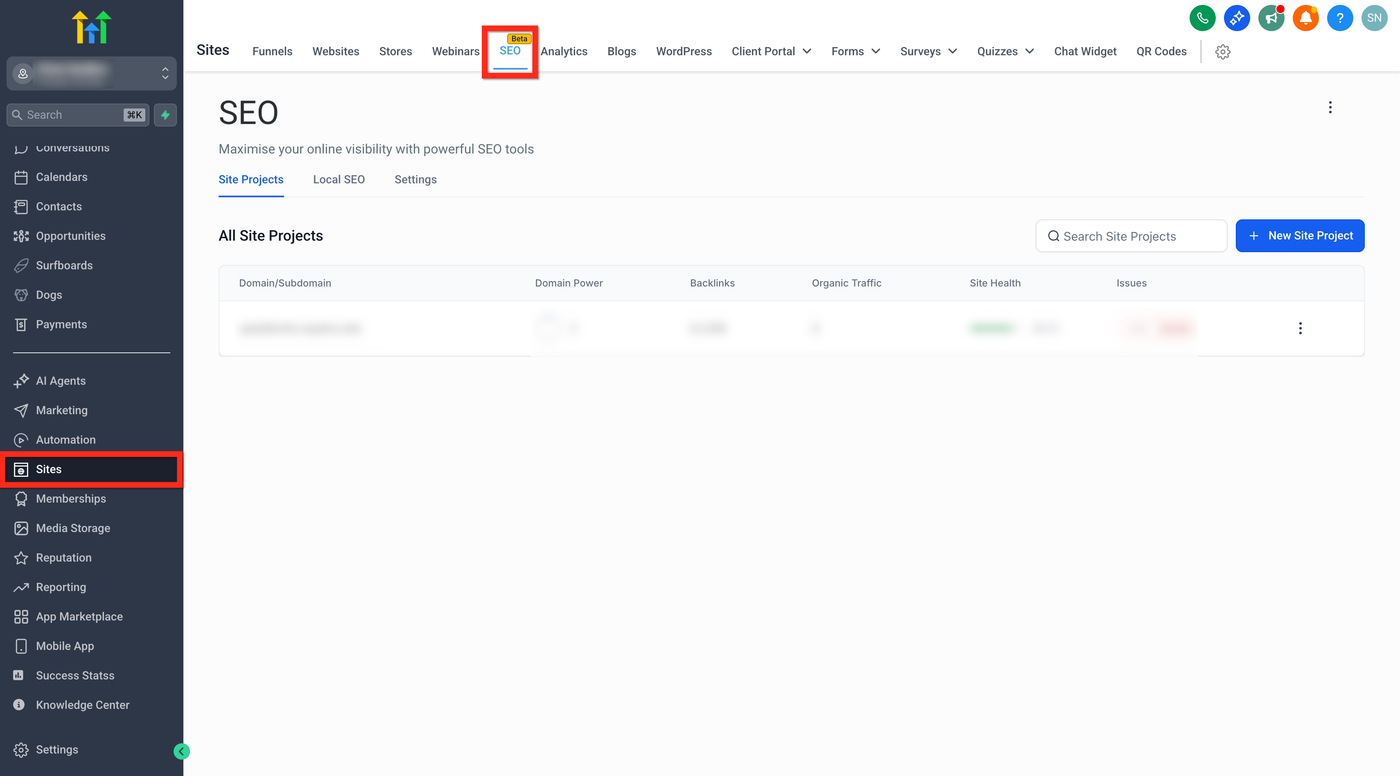Select the SEO Beta tab
The height and width of the screenshot is (776, 1400).
(x=510, y=50)
